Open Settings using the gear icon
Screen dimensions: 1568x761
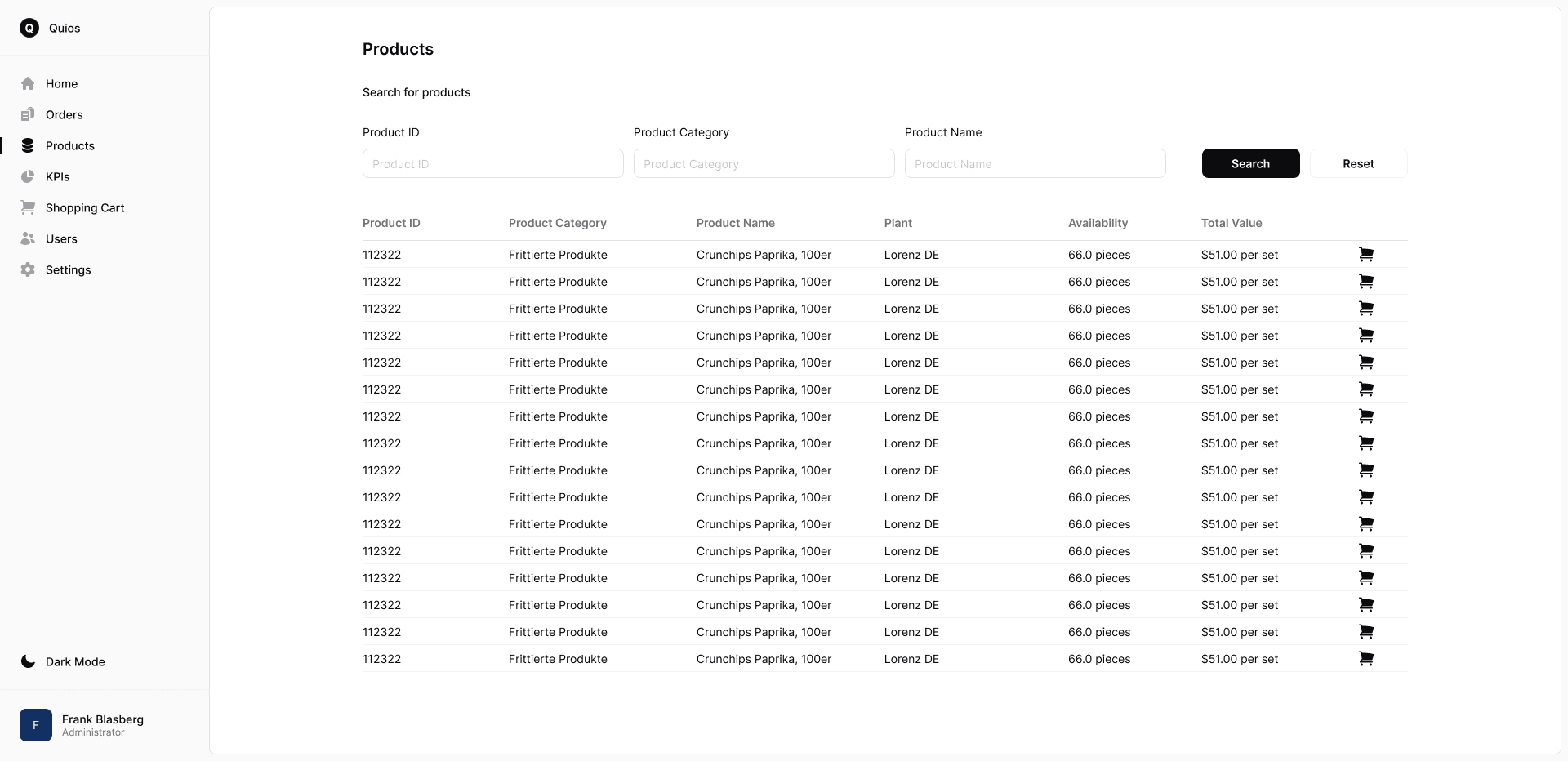[28, 269]
